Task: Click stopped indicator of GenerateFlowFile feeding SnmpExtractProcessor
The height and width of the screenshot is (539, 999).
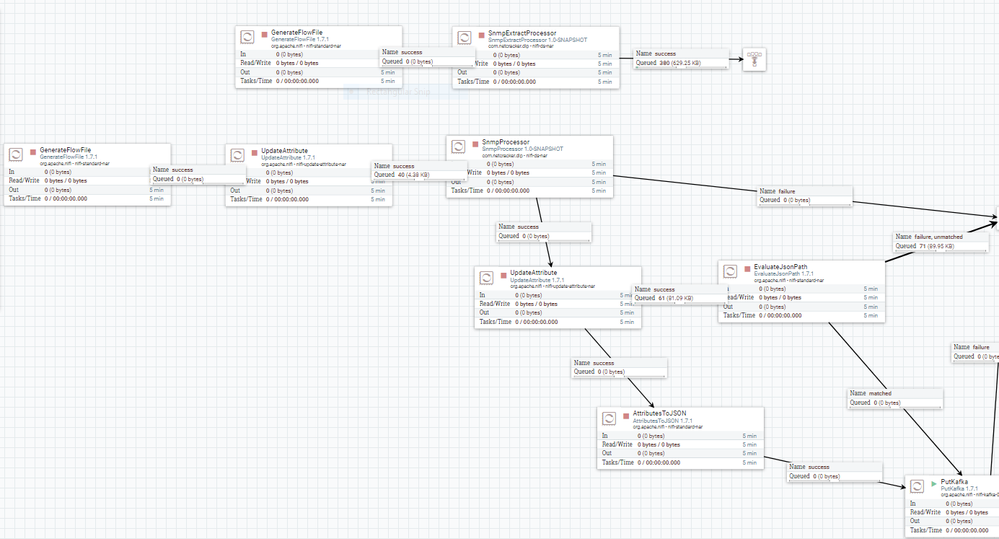Action: click(x=264, y=34)
